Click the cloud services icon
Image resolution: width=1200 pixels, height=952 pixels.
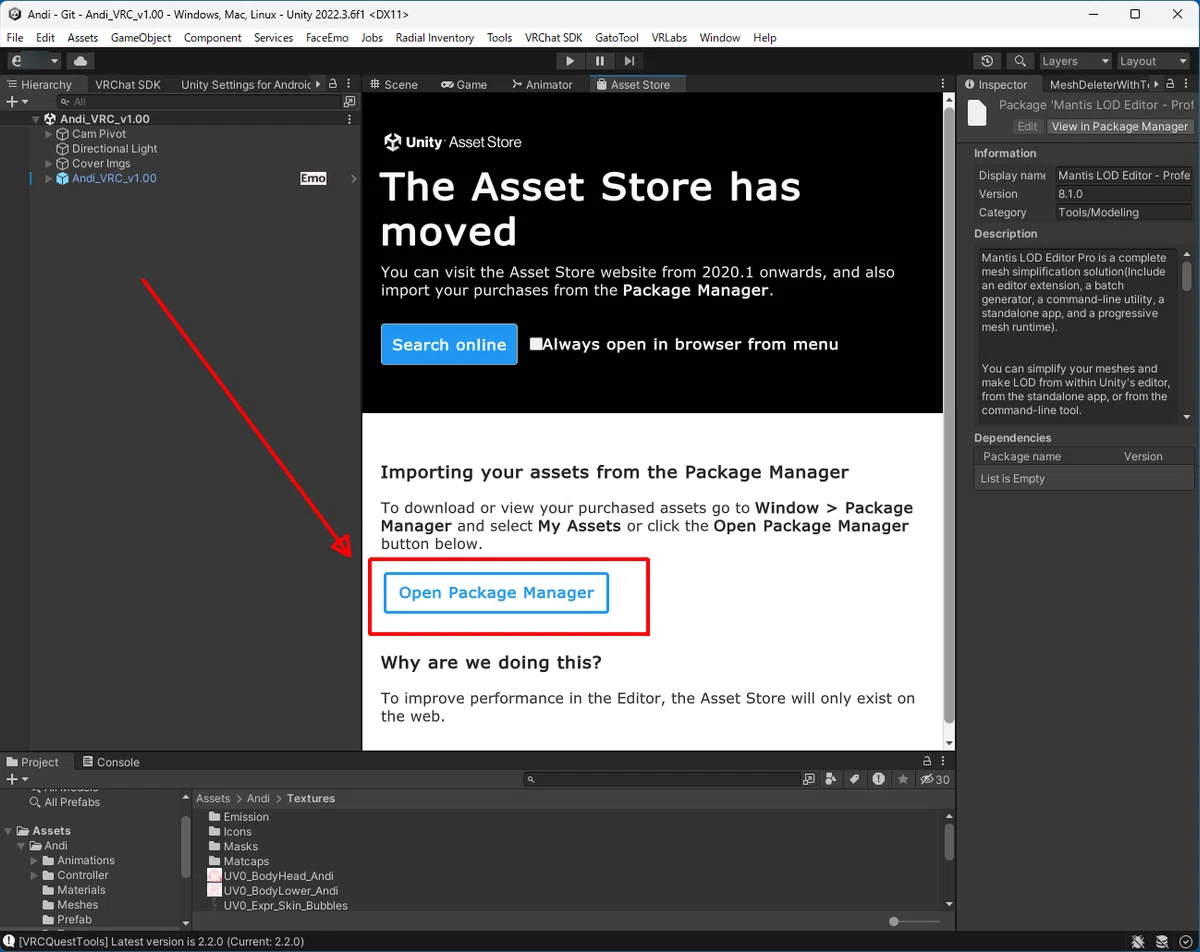[80, 61]
